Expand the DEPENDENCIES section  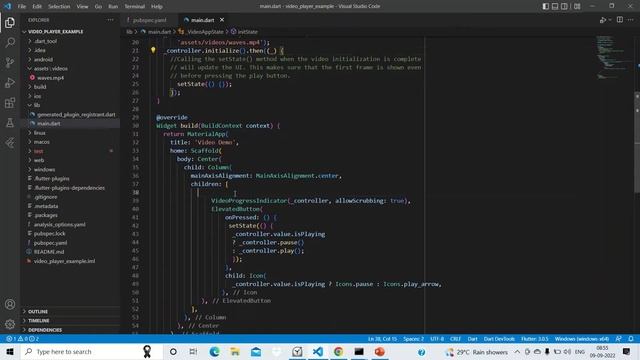click(45, 330)
